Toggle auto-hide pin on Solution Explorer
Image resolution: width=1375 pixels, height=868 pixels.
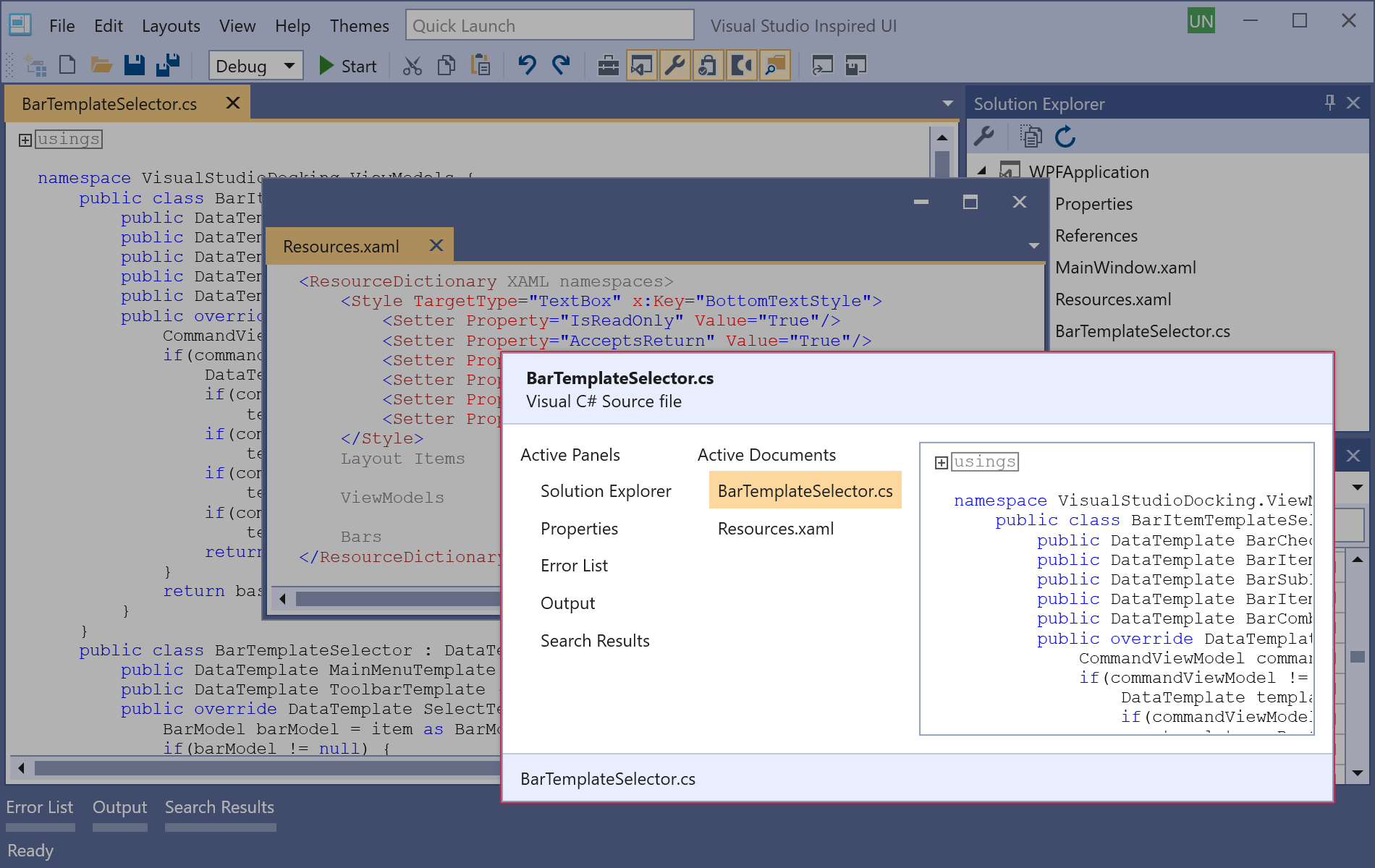[x=1329, y=103]
